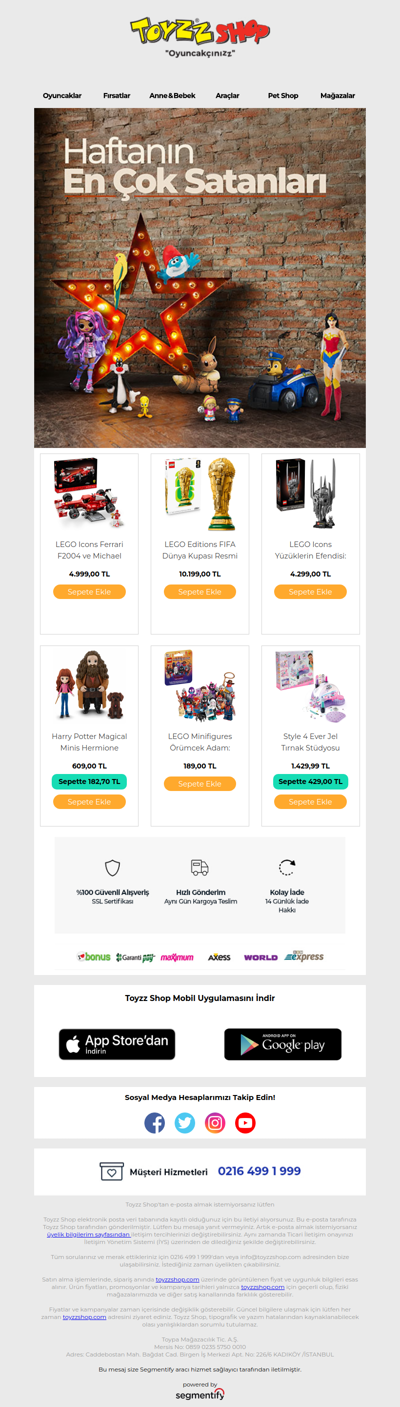Open the YouTube social media icon
Image resolution: width=400 pixels, height=1407 pixels.
coord(245,1123)
